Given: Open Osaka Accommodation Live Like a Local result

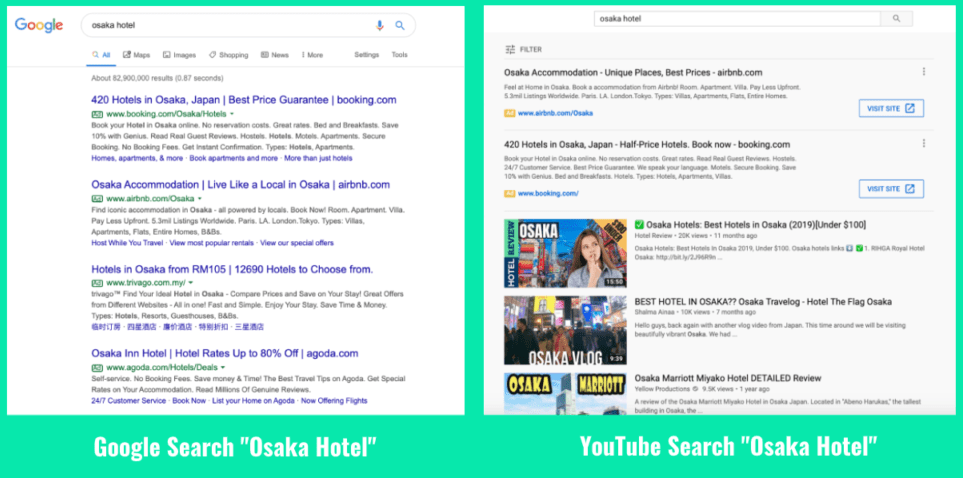Looking at the screenshot, I should pyautogui.click(x=241, y=184).
